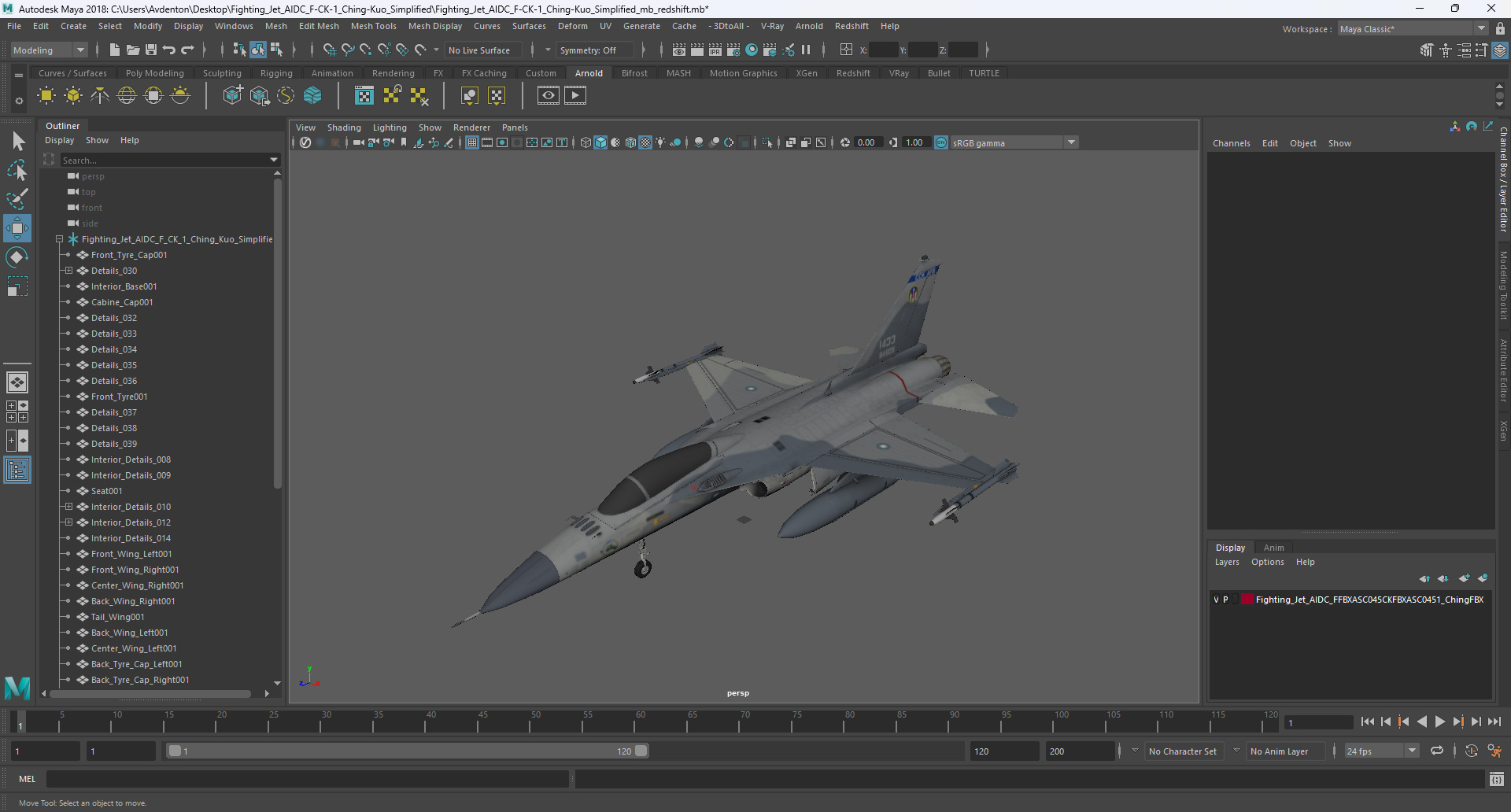Start IPR render from the status line
The image size is (1511, 812).
(715, 50)
